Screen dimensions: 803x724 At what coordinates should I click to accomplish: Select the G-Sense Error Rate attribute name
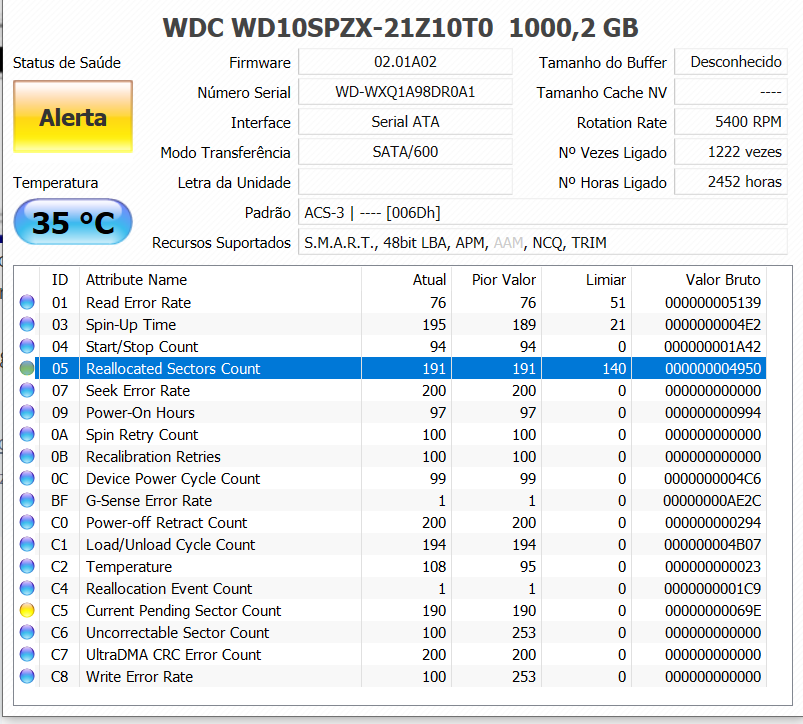(x=149, y=501)
